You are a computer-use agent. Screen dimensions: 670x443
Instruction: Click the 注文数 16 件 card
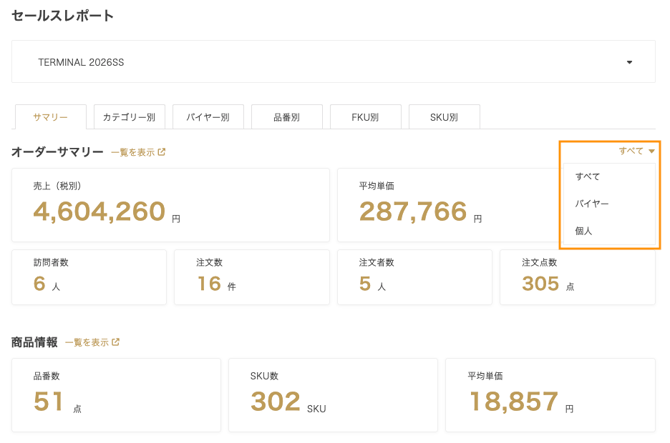pos(251,277)
